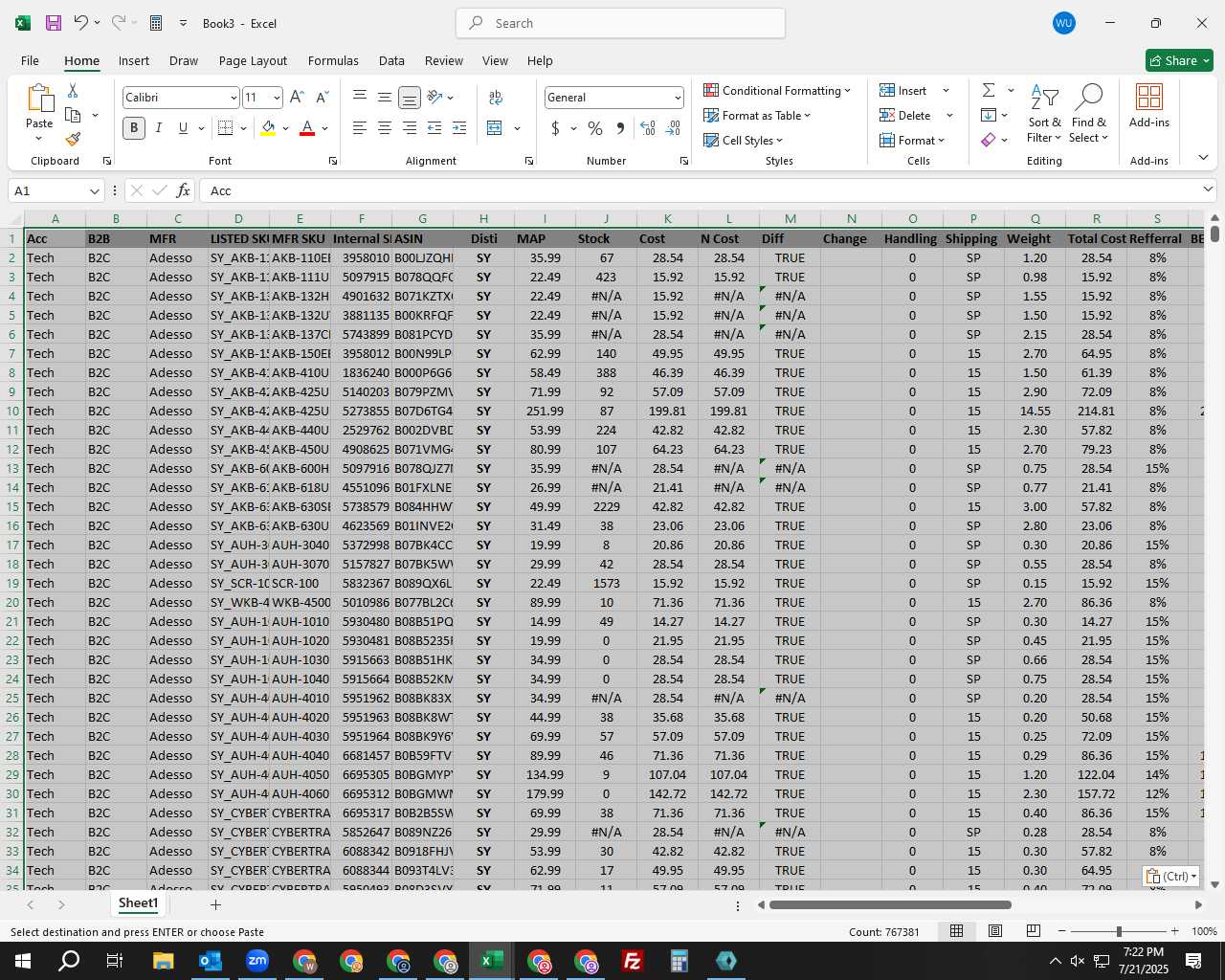Screen dimensions: 1225x980
Task: Click the Share button
Action: (x=1179, y=60)
